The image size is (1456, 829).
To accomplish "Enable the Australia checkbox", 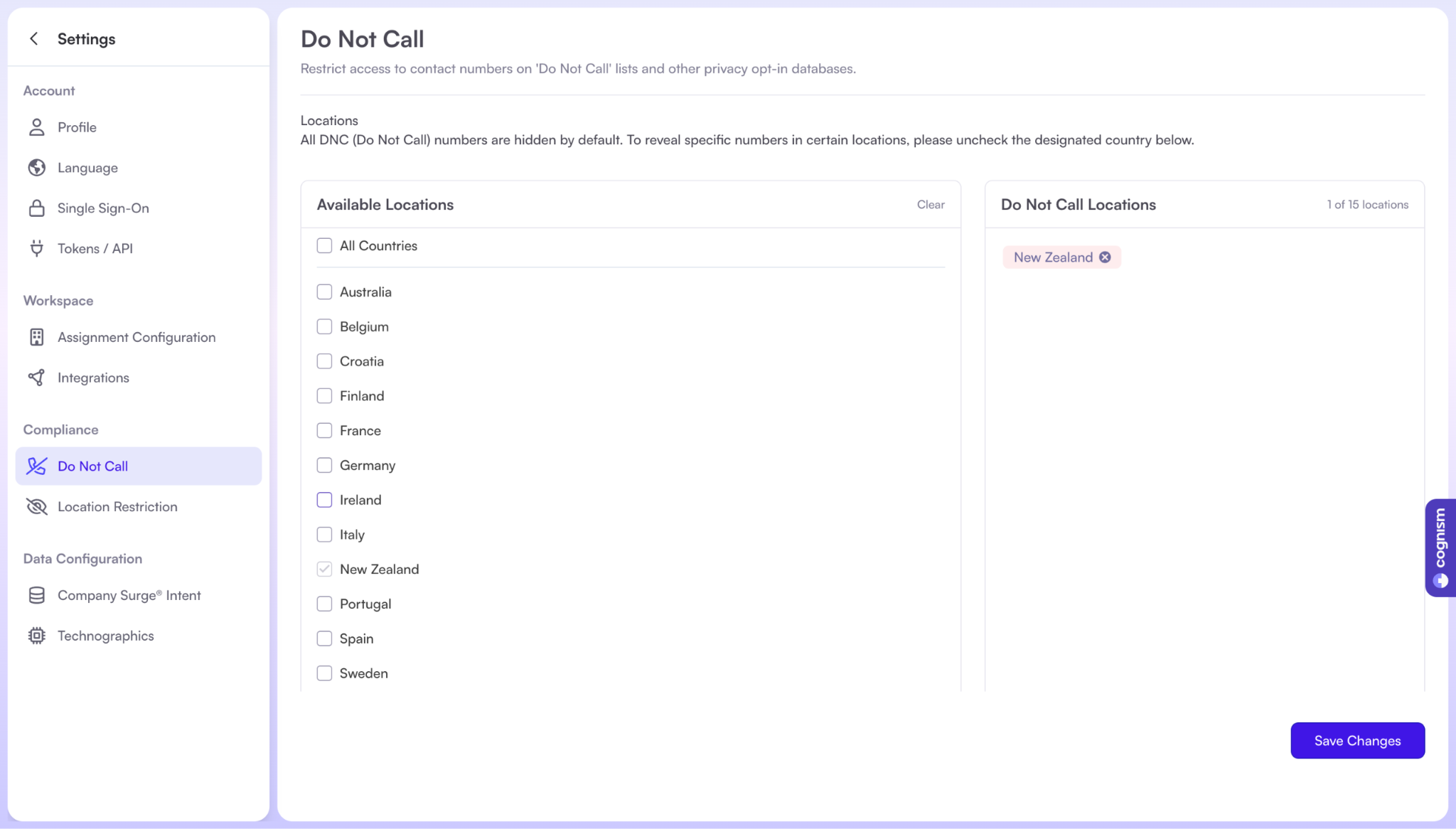I will (x=324, y=292).
